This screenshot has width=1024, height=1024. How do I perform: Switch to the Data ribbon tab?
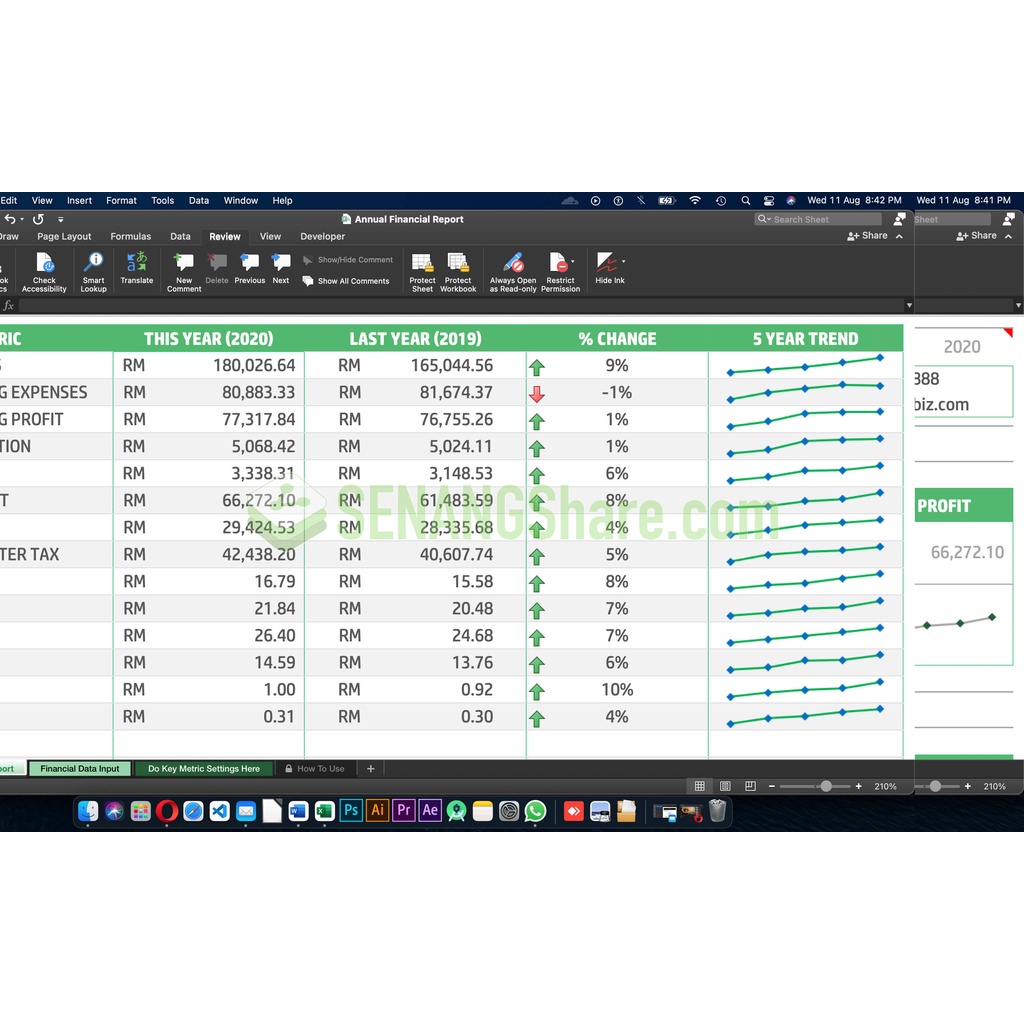point(180,236)
